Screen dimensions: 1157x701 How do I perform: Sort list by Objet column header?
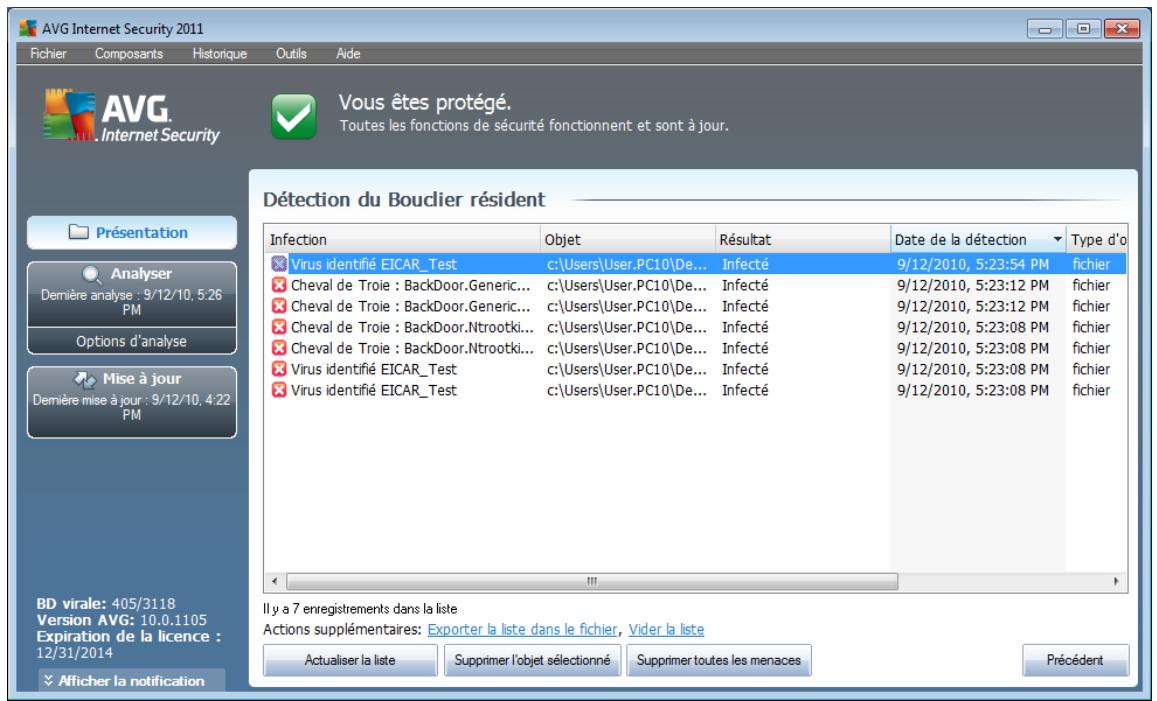[x=628, y=240]
